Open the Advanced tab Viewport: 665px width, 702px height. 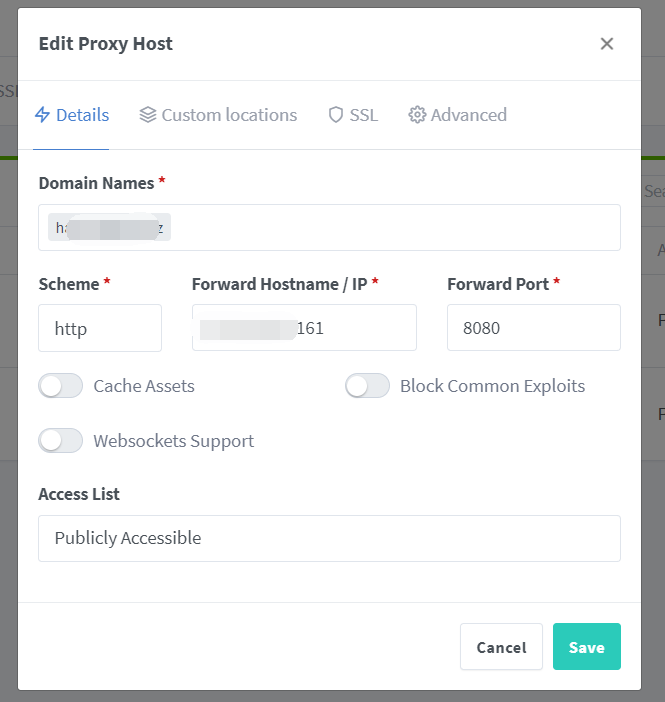pos(468,115)
